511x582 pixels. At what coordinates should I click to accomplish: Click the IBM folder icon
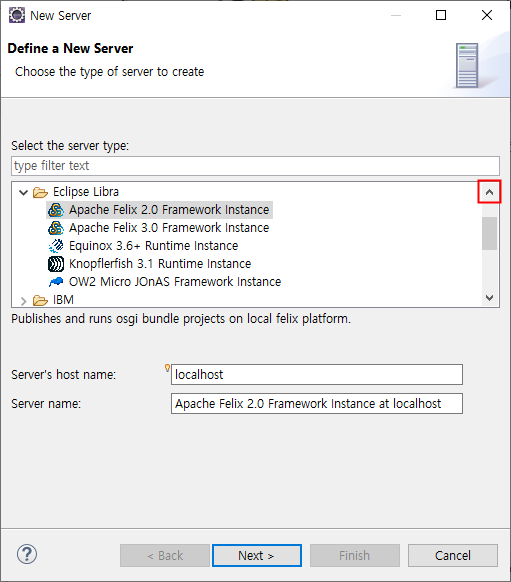(x=40, y=300)
